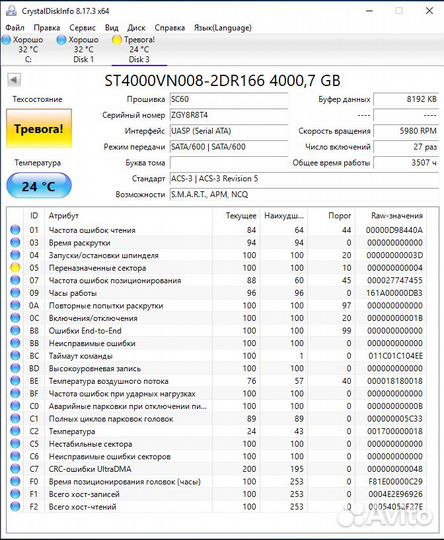Click status icon of attribute C2 Температура row
This screenshot has width=444, height=540.
(15, 431)
